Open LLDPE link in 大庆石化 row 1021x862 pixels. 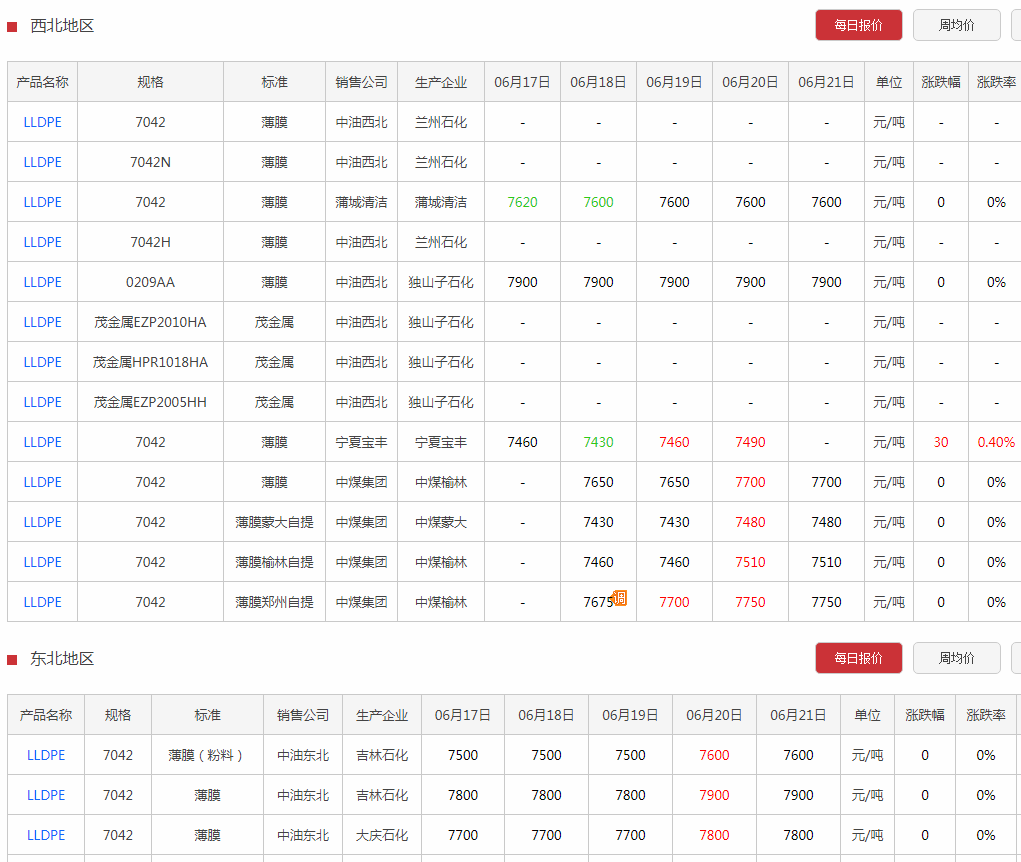pos(46,835)
